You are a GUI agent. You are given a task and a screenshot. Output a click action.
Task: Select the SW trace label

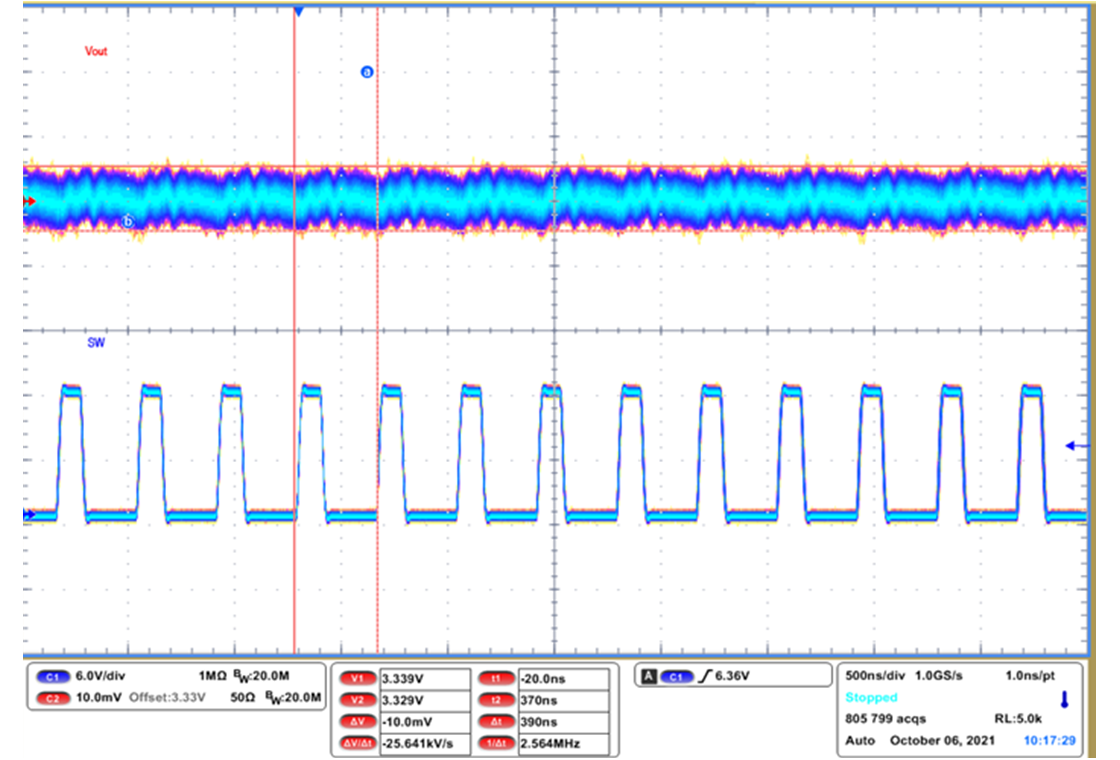pyautogui.click(x=94, y=341)
